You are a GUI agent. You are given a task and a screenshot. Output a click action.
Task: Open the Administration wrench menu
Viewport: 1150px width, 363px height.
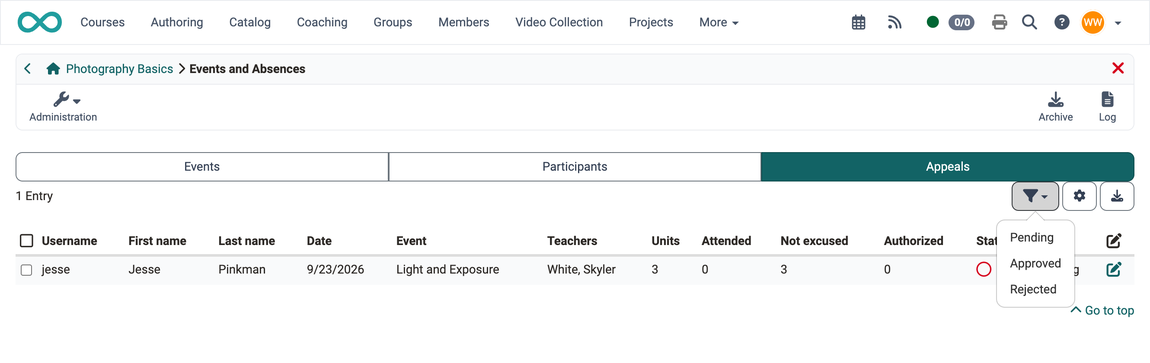pos(63,106)
